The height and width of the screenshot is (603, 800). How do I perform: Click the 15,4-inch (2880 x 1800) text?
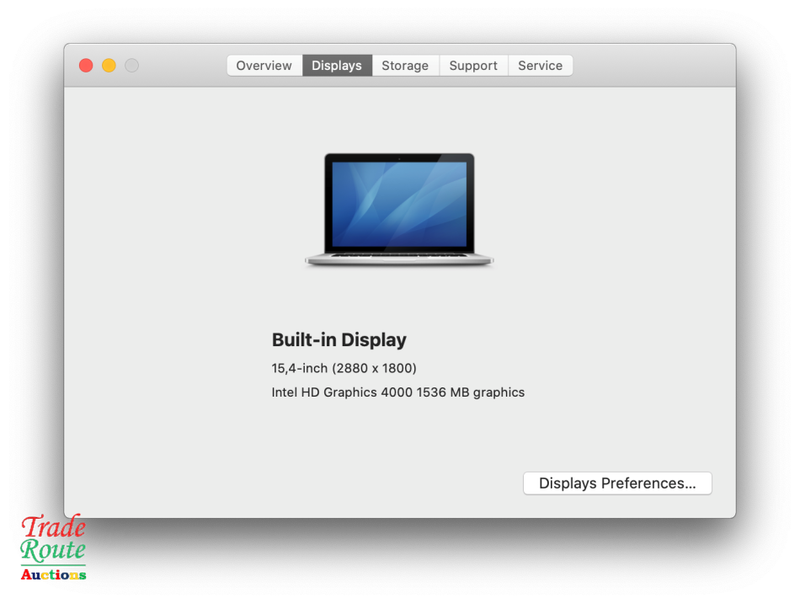pyautogui.click(x=344, y=368)
